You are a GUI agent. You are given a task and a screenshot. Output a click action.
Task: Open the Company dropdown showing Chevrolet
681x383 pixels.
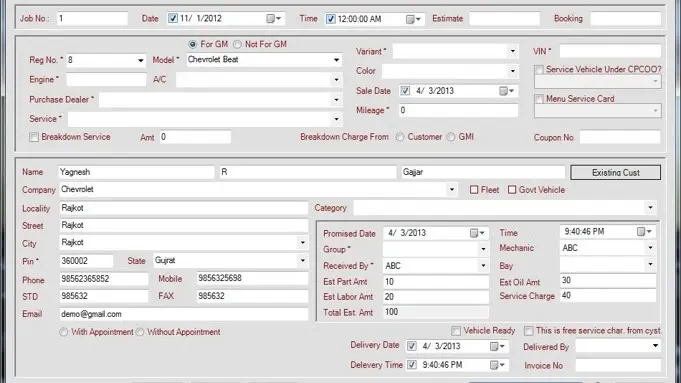click(452, 189)
